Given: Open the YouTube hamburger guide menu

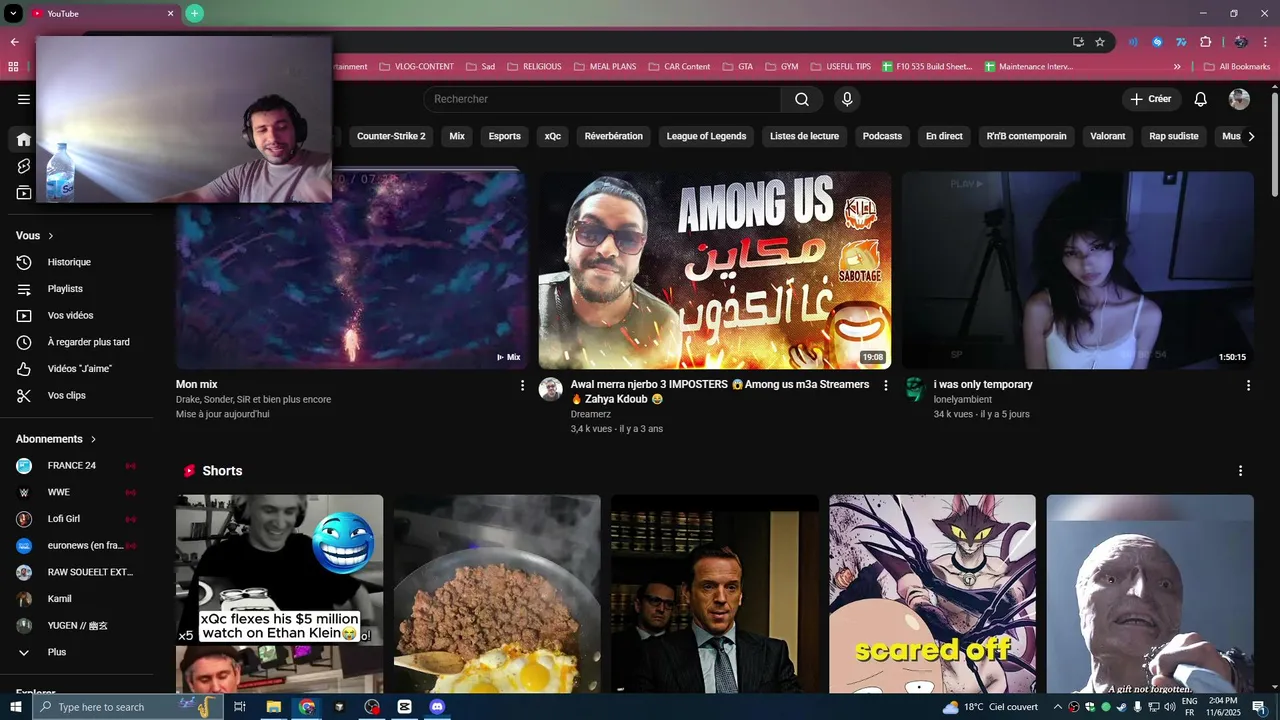Looking at the screenshot, I should click(x=24, y=99).
